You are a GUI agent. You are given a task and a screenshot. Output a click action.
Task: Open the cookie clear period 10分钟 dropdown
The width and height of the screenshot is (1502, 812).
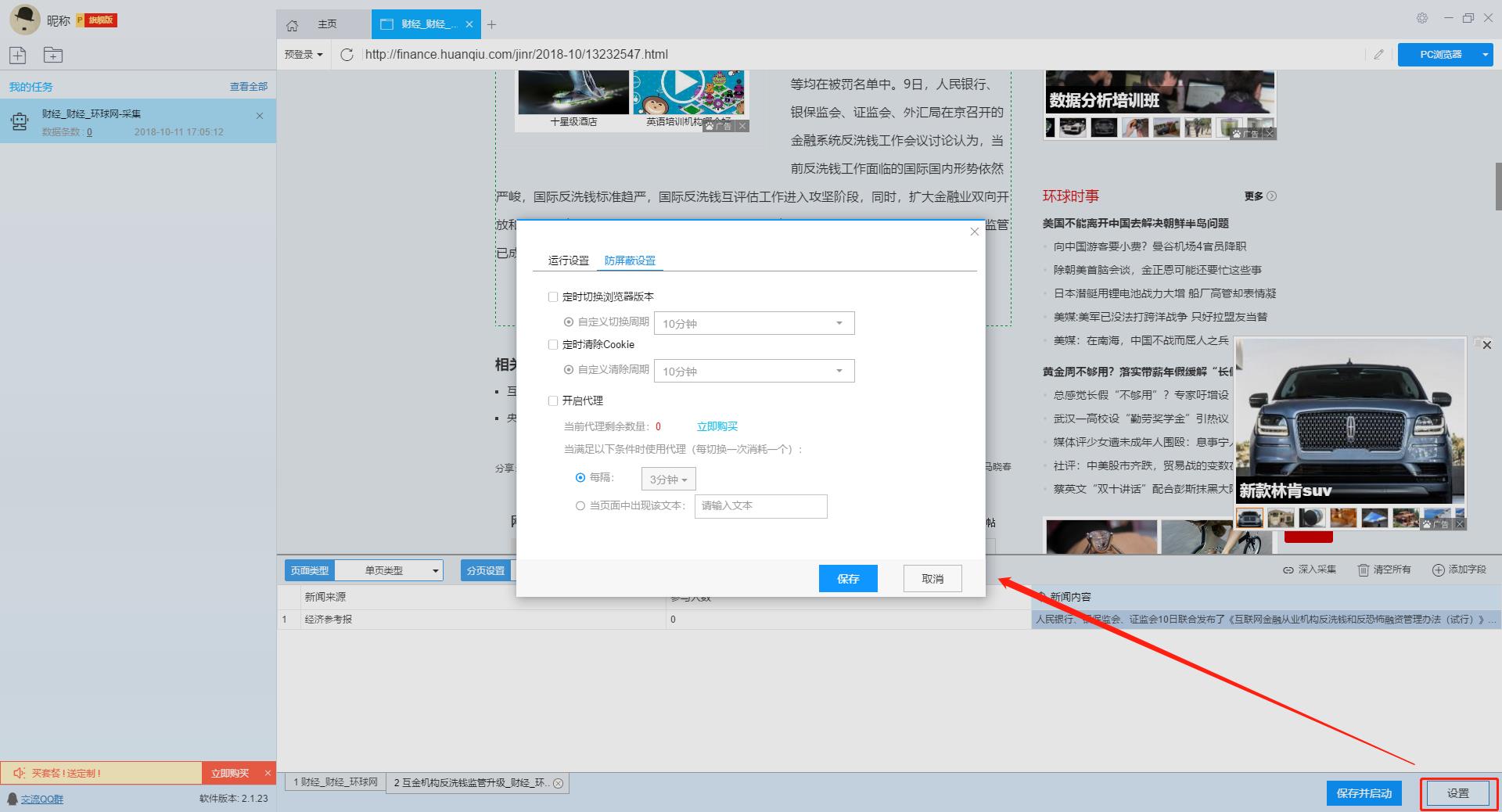(754, 371)
